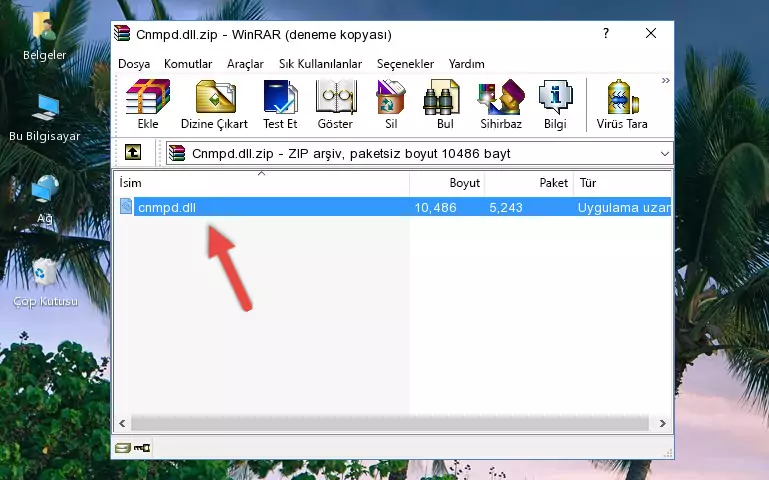
Task: Click the horizontal scrollbar right arrow
Action: (x=663, y=423)
